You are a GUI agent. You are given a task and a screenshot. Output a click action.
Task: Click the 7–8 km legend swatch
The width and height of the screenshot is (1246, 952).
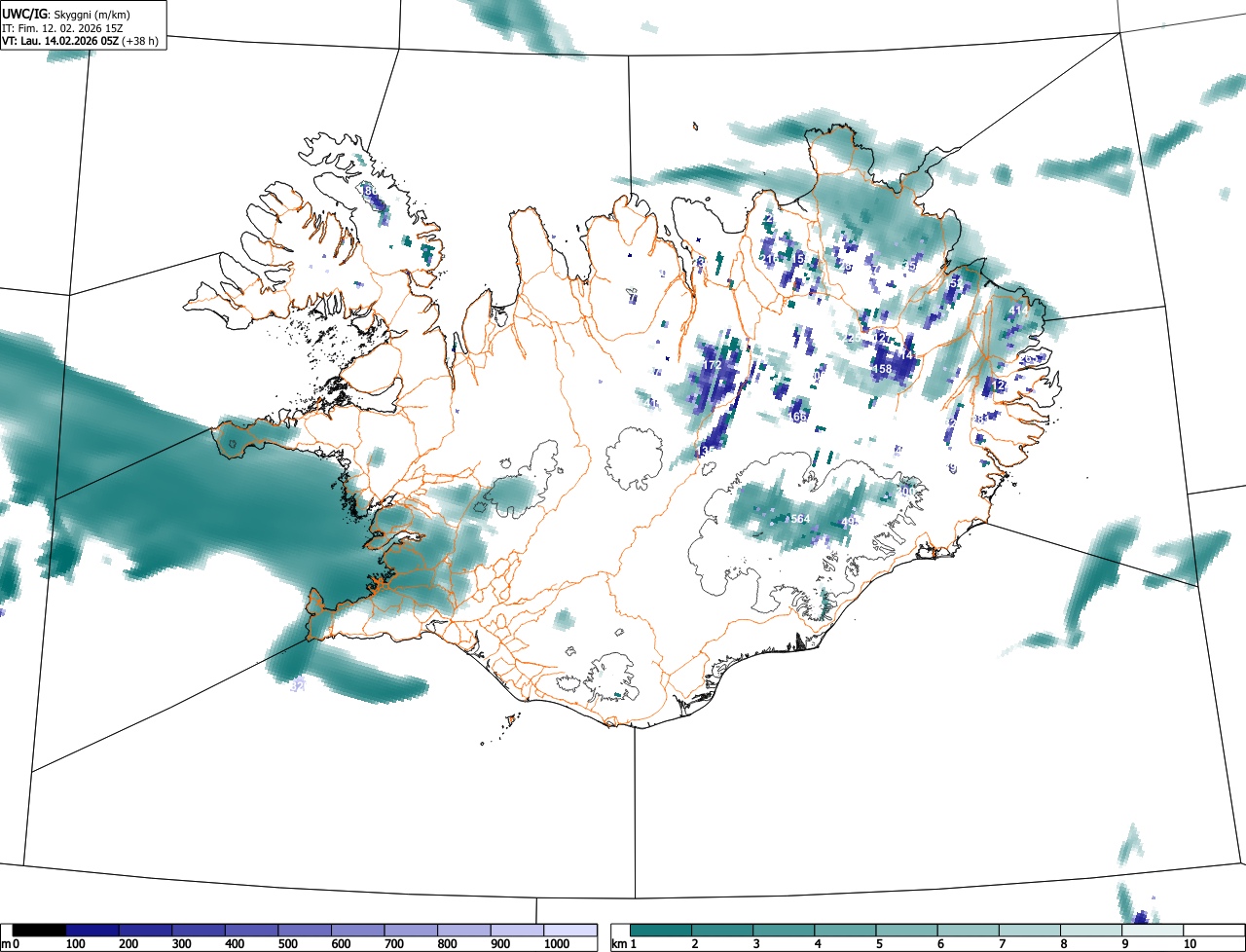point(1029,931)
